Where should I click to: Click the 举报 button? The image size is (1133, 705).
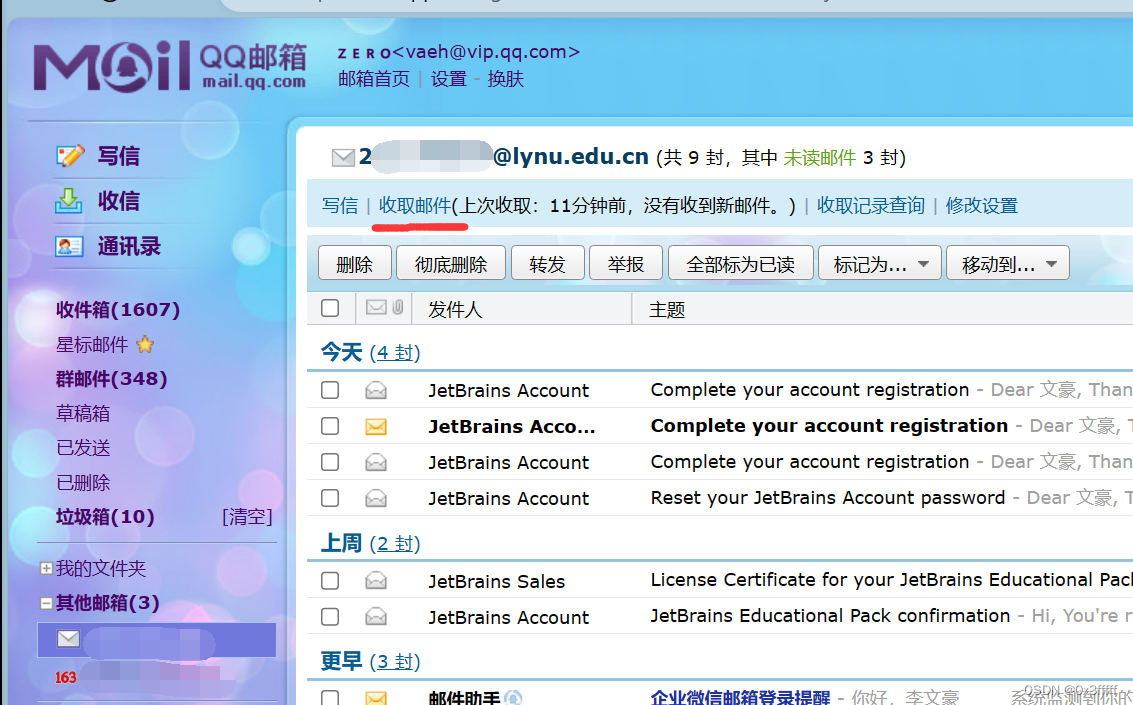(x=626, y=264)
